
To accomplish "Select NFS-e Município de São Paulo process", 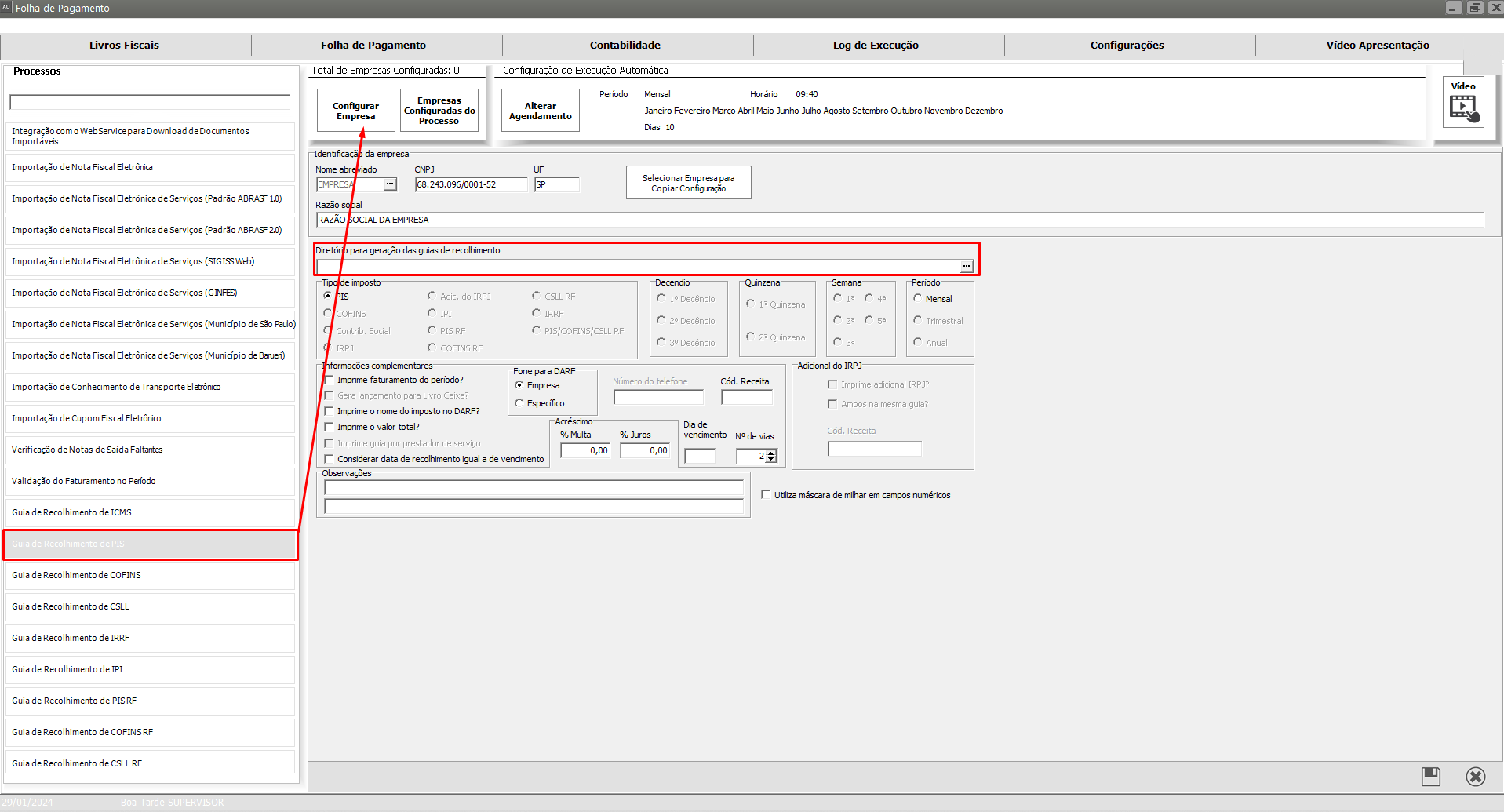I will (x=150, y=325).
